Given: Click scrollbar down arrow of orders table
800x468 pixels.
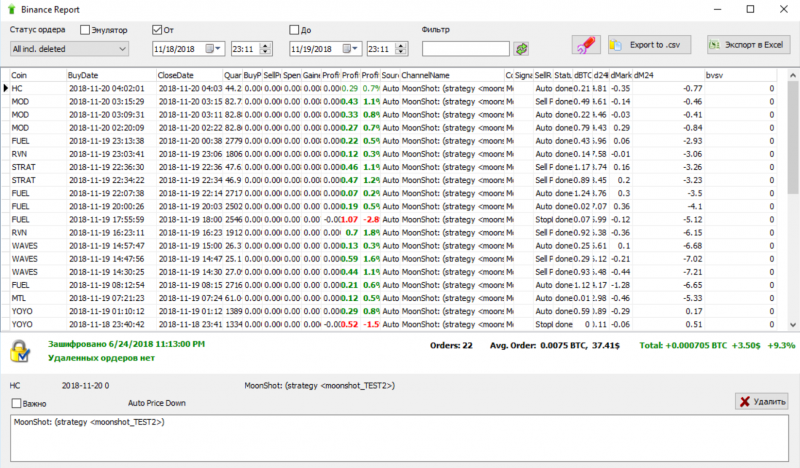Looking at the screenshot, I should (x=793, y=325).
